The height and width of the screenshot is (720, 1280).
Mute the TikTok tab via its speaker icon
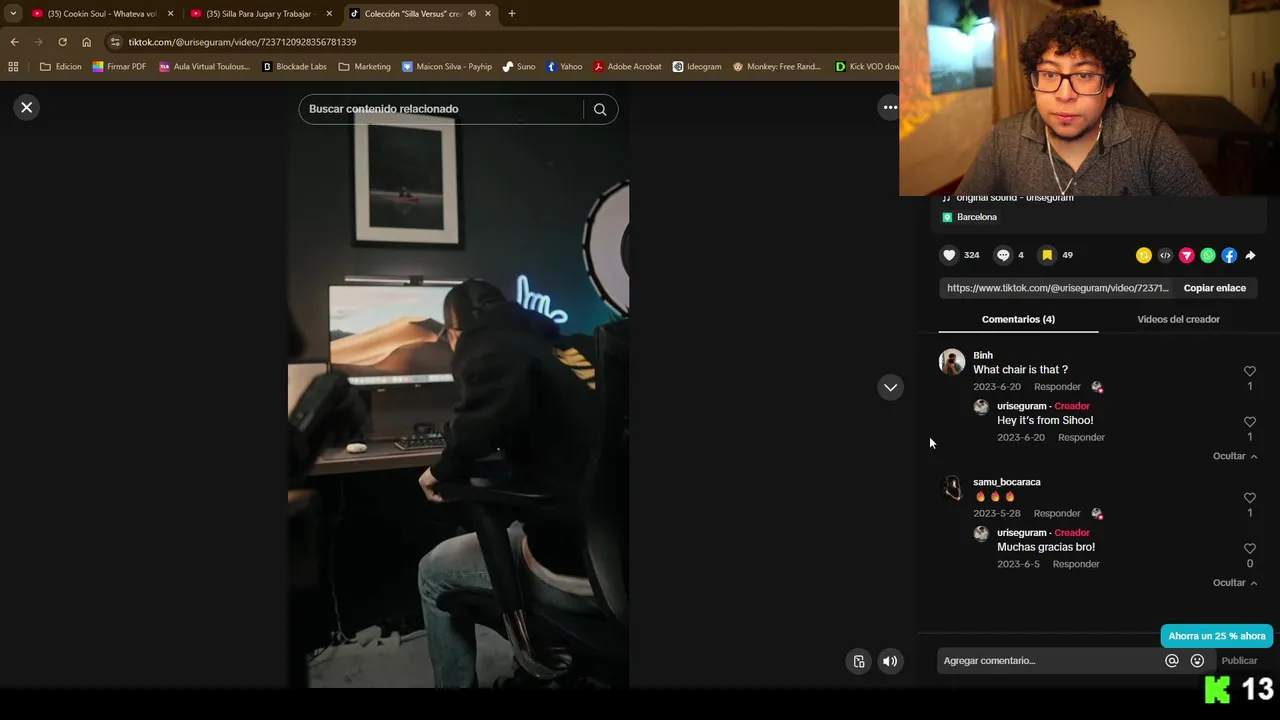click(x=471, y=14)
